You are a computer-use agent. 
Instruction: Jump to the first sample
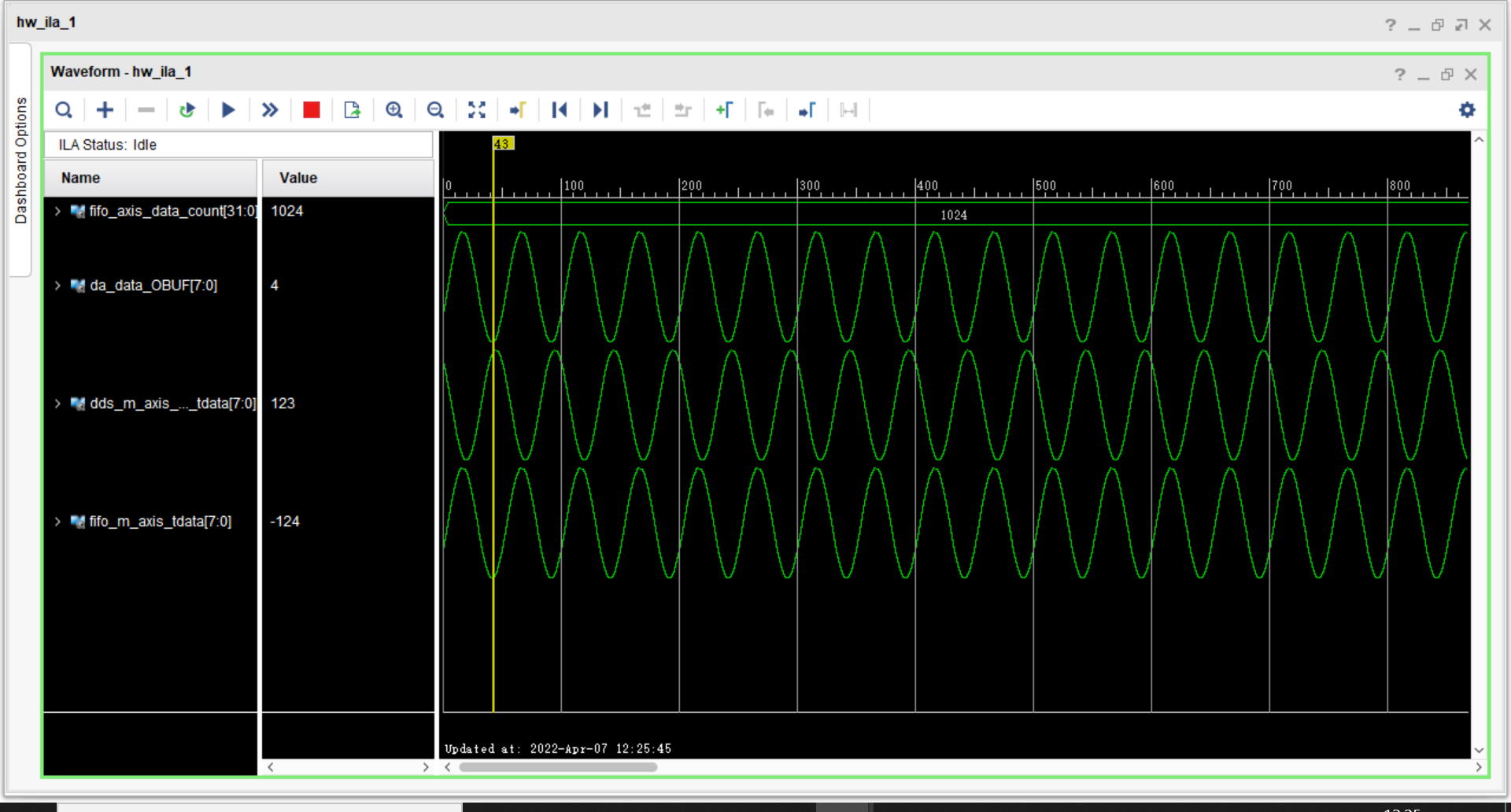point(560,110)
